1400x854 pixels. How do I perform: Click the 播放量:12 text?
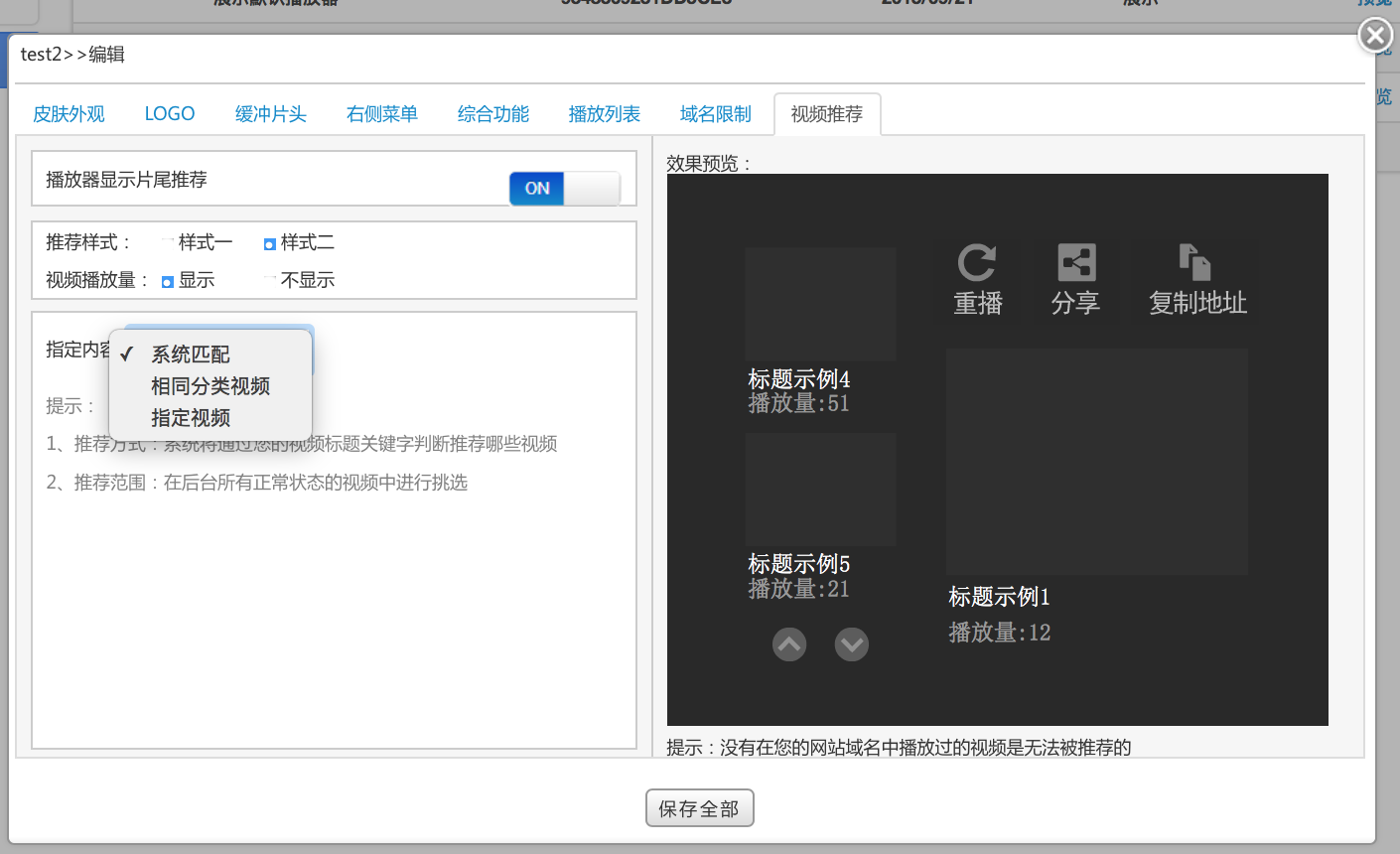pyautogui.click(x=999, y=633)
